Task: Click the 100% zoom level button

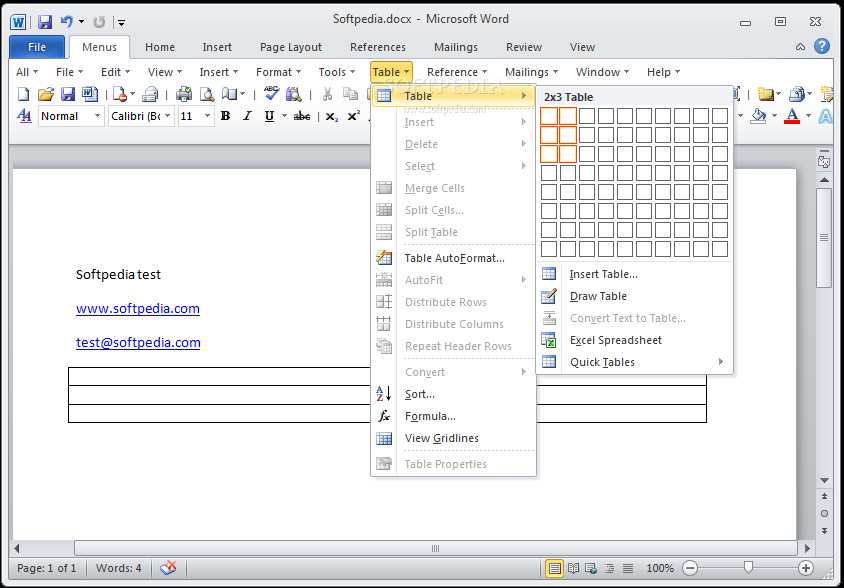Action: tap(660, 568)
